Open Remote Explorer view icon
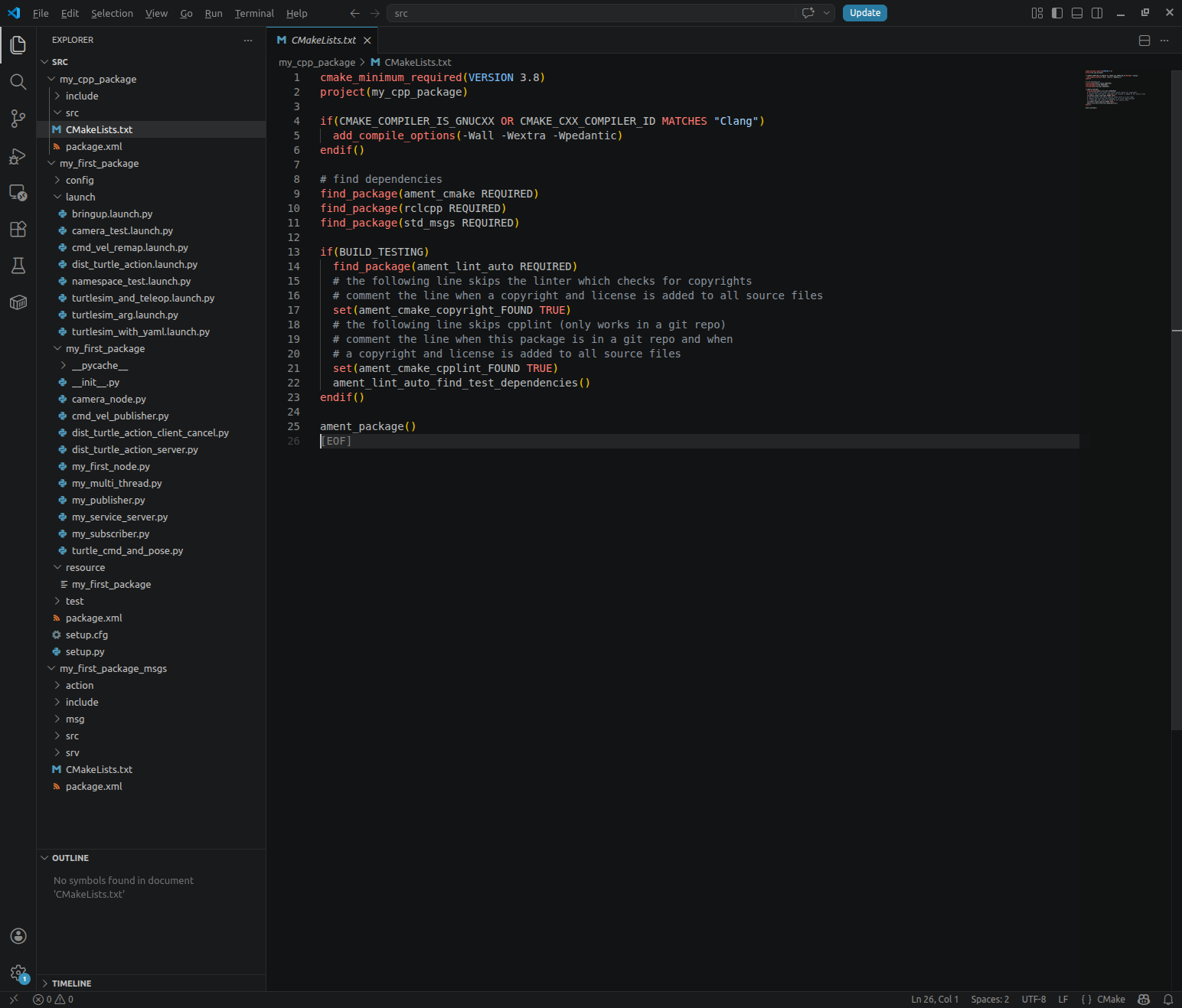Image resolution: width=1182 pixels, height=1008 pixels. pos(18,192)
